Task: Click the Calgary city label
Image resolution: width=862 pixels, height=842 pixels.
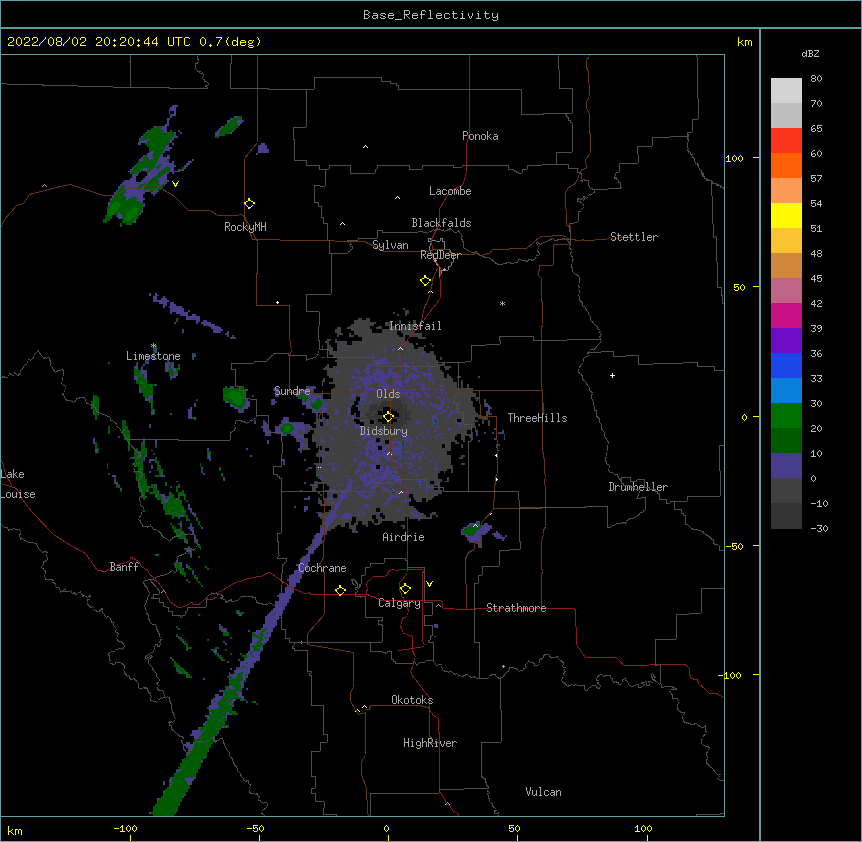Action: 399,603
